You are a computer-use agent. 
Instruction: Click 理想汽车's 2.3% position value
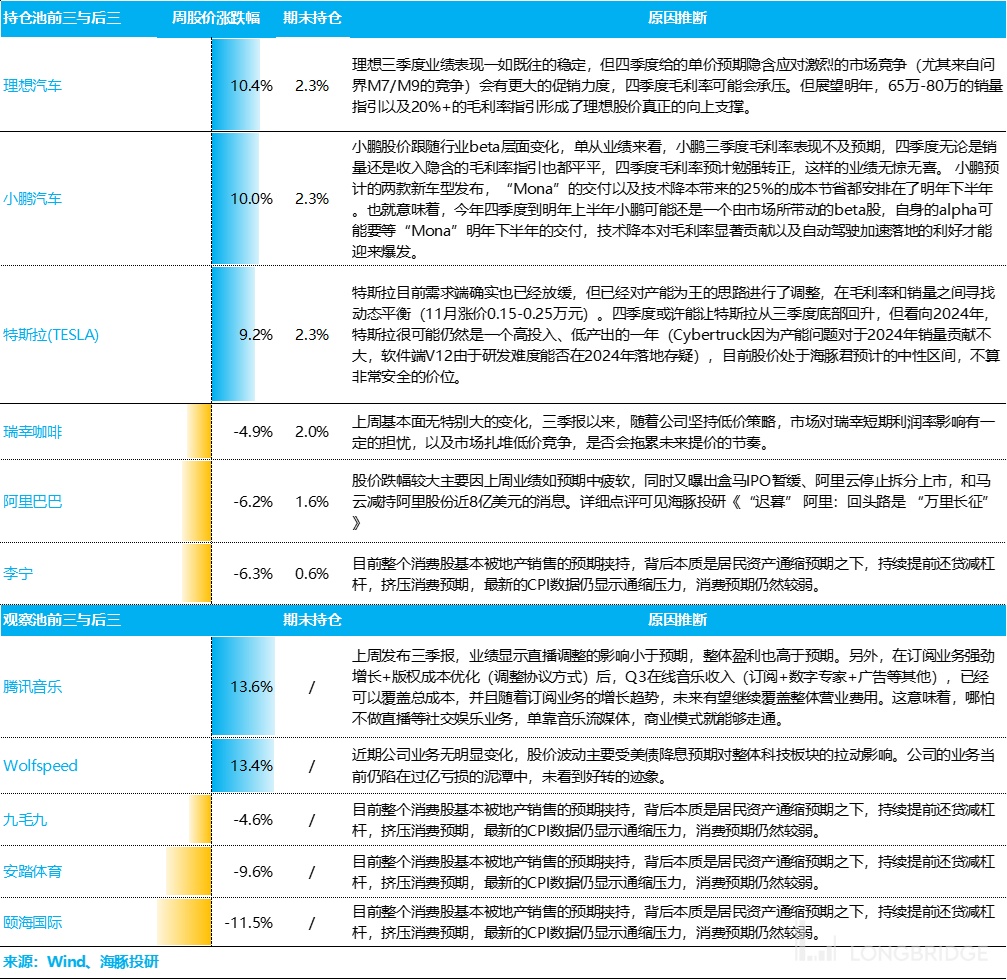point(311,85)
